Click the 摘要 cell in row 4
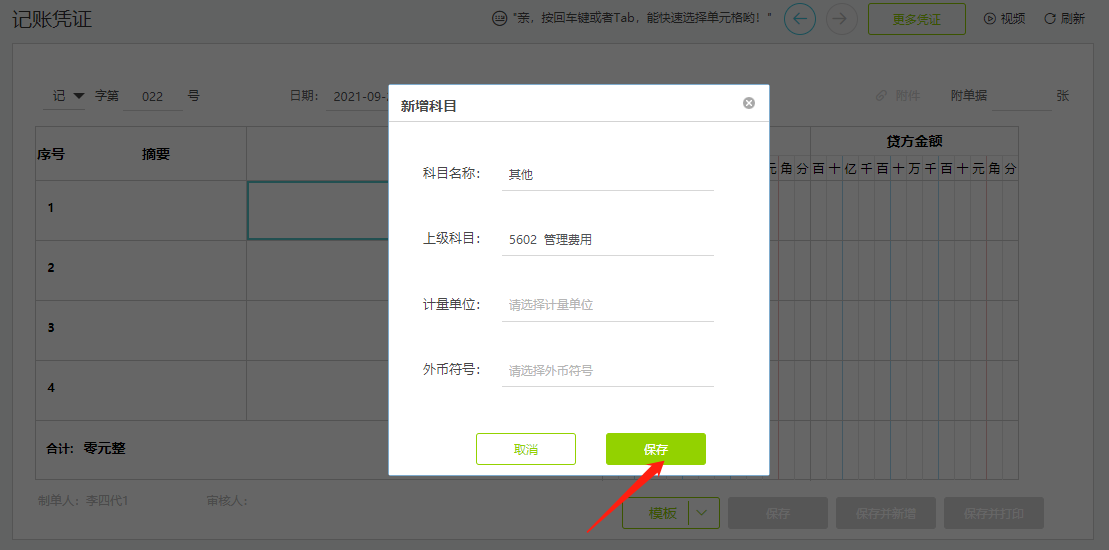 pyautogui.click(x=156, y=390)
